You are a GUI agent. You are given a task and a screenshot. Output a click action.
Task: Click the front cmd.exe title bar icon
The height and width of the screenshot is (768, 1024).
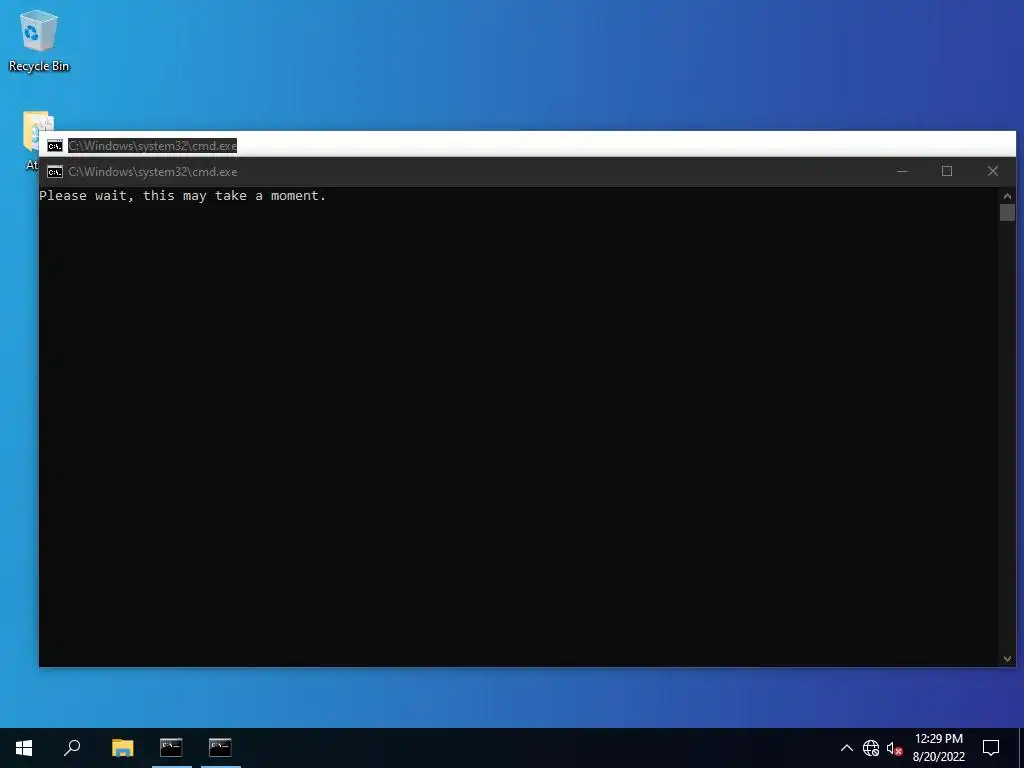click(55, 172)
